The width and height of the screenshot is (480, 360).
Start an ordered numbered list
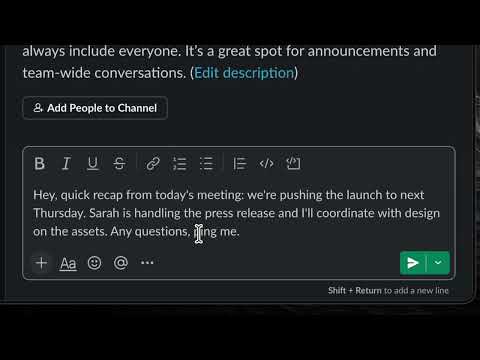click(180, 164)
